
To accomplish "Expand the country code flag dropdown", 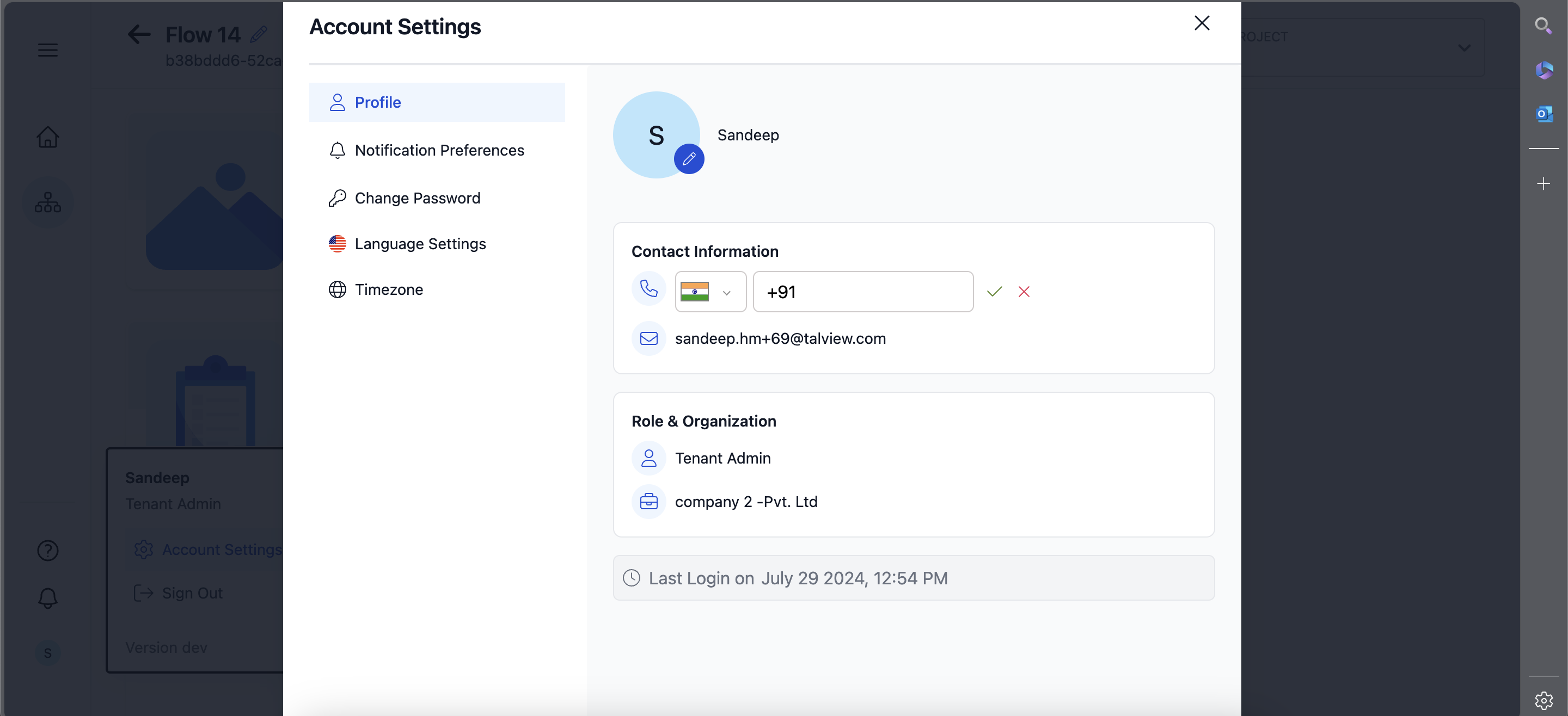I will (x=710, y=292).
